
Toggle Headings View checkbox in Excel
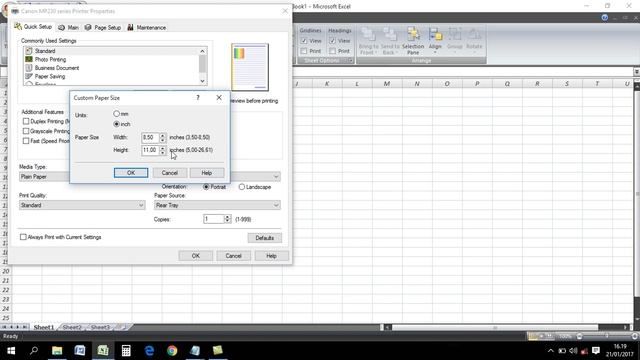click(333, 41)
